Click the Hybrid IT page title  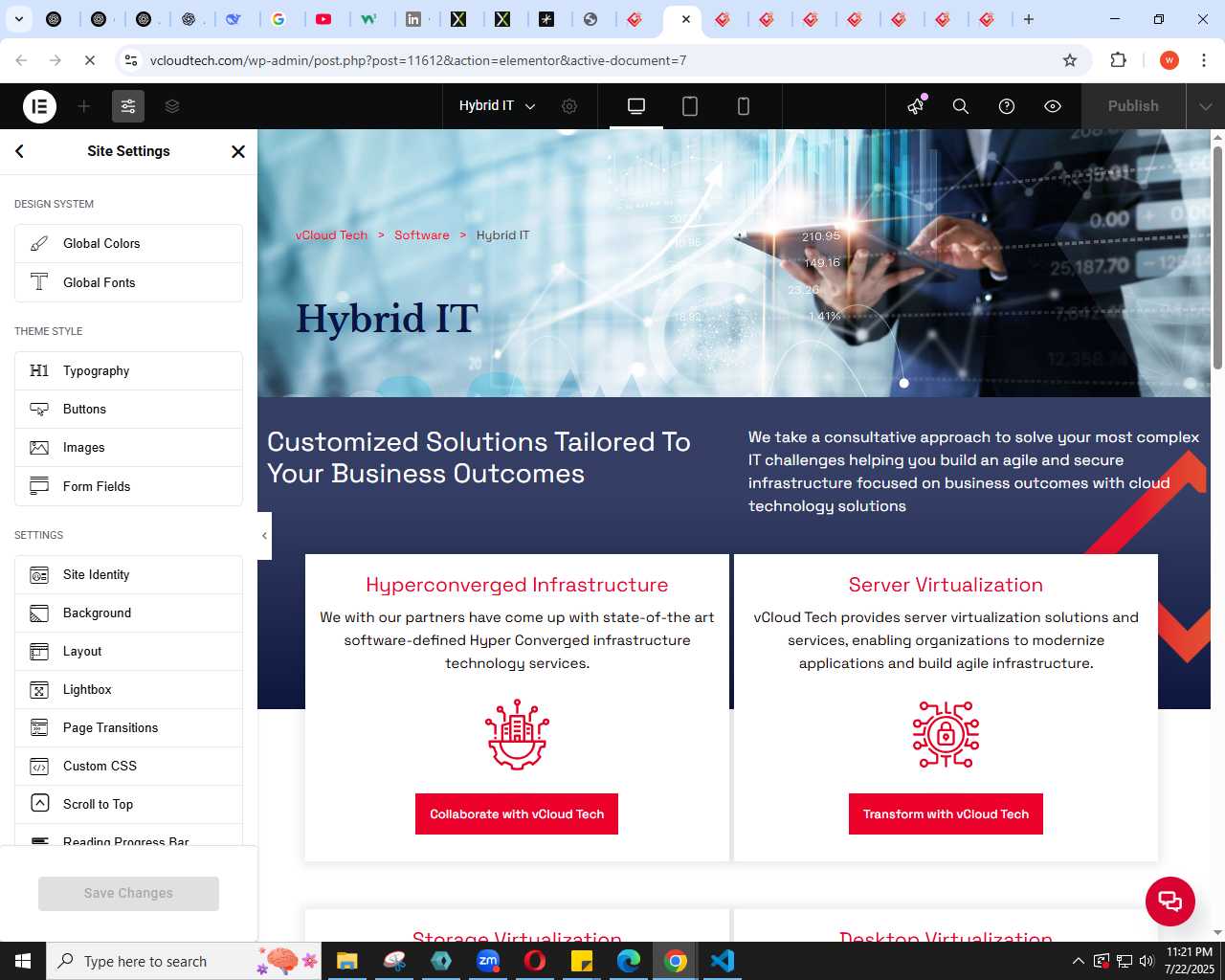[x=387, y=319]
